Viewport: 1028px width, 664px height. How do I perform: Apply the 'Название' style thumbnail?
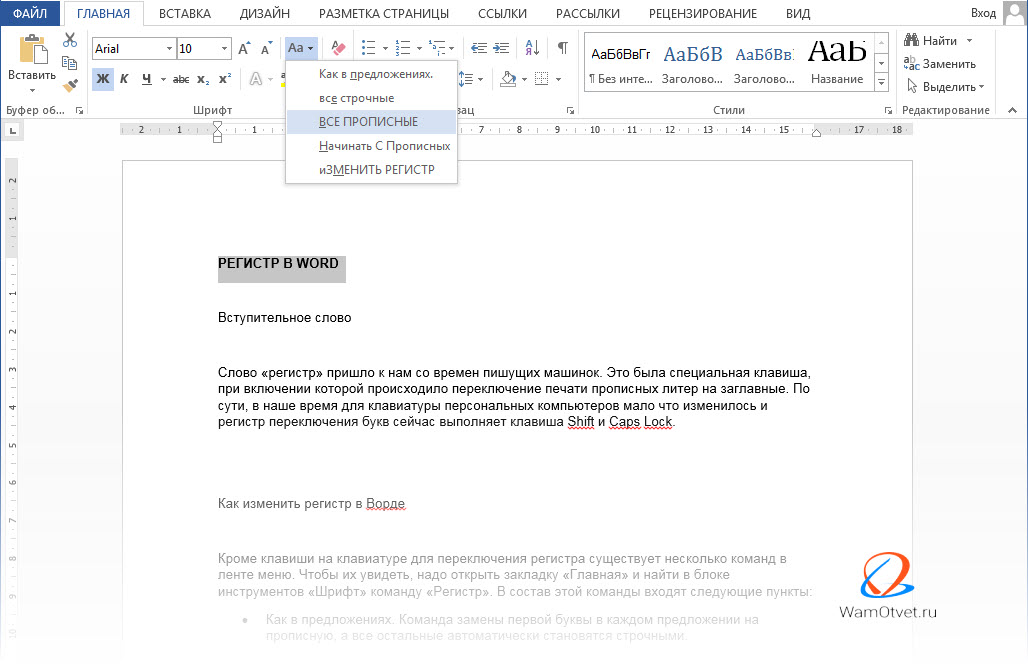(x=837, y=62)
